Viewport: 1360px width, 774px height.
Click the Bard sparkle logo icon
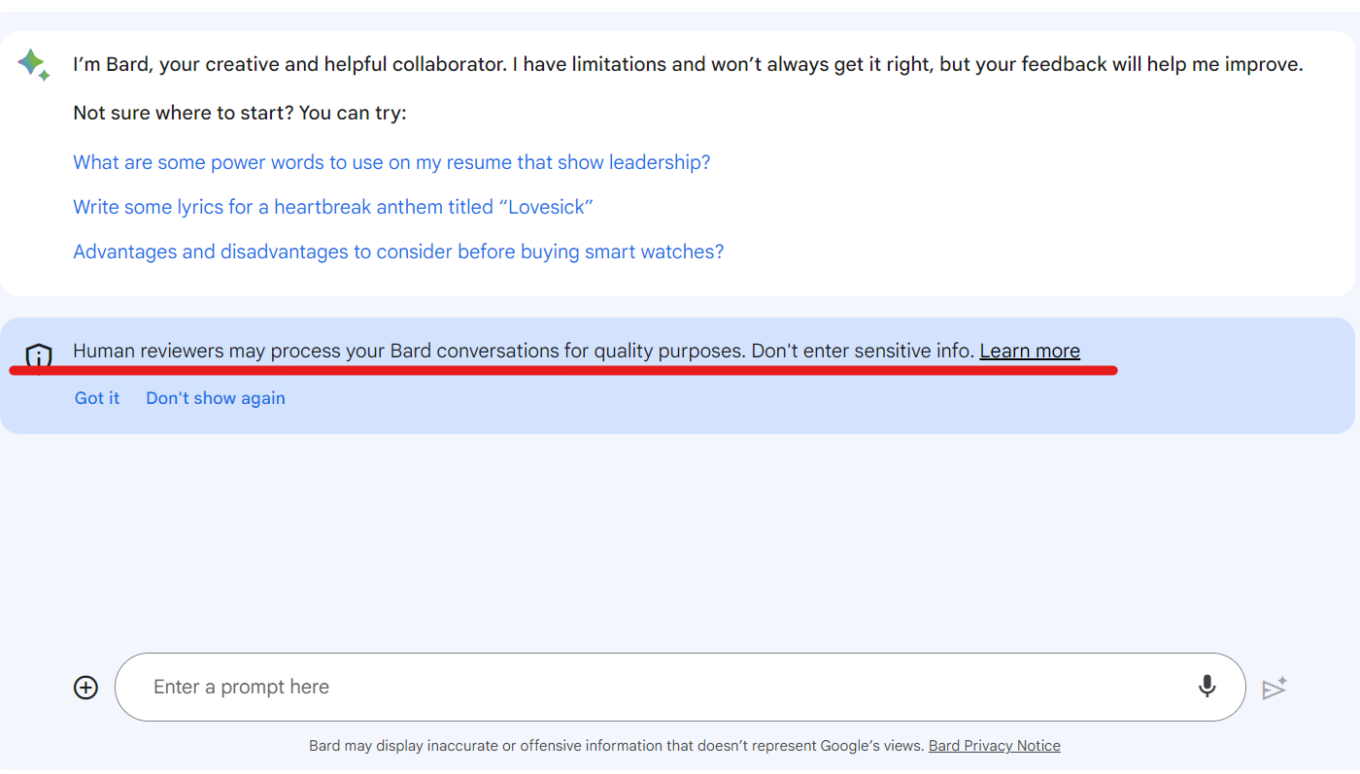click(33, 64)
